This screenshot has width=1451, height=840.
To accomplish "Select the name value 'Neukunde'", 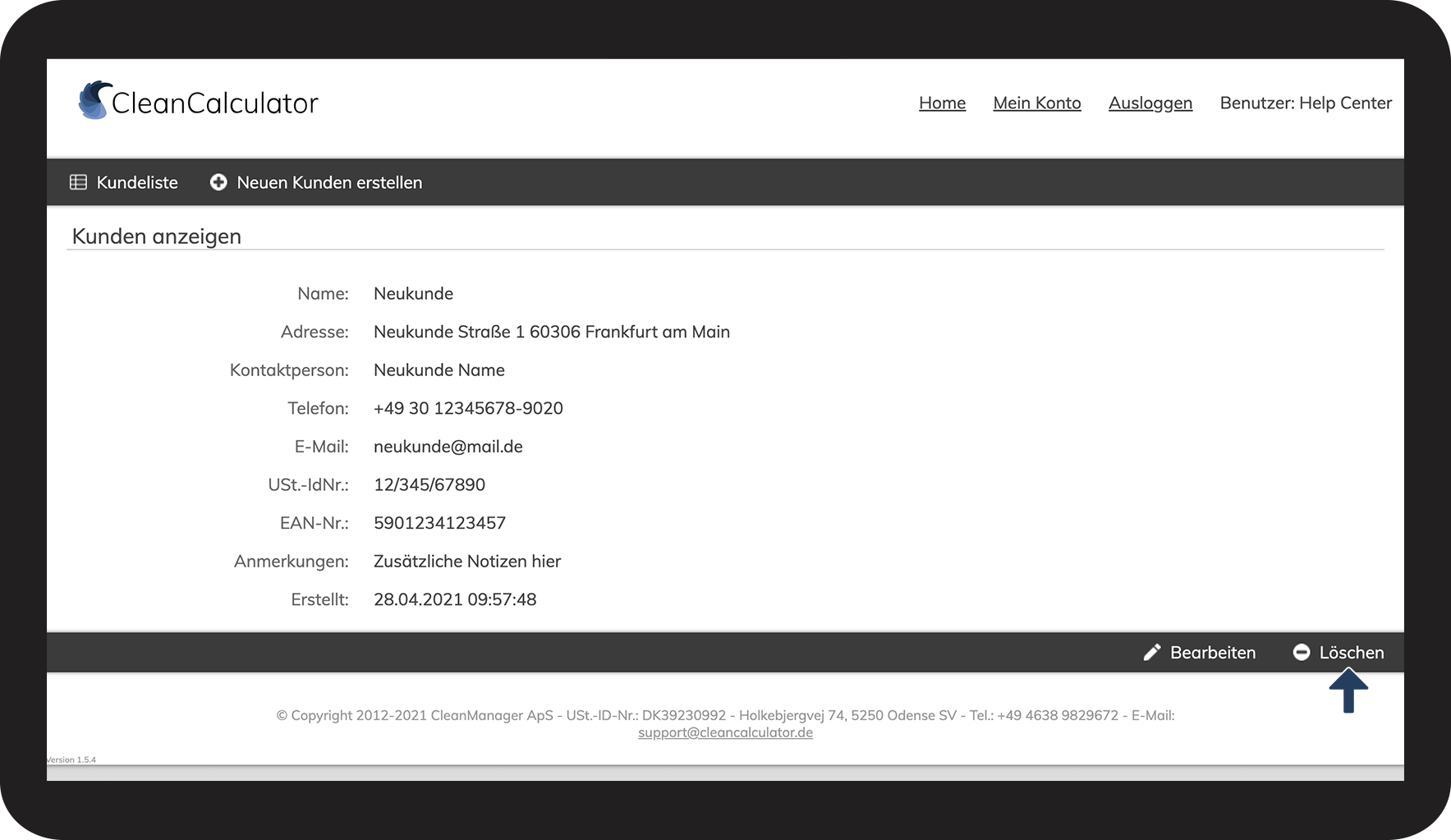I will tap(413, 294).
